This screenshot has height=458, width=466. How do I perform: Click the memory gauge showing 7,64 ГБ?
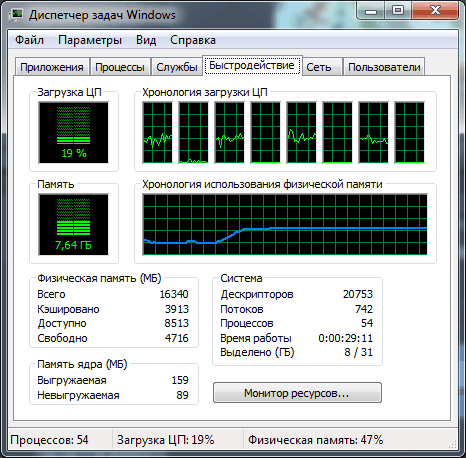pyautogui.click(x=73, y=225)
